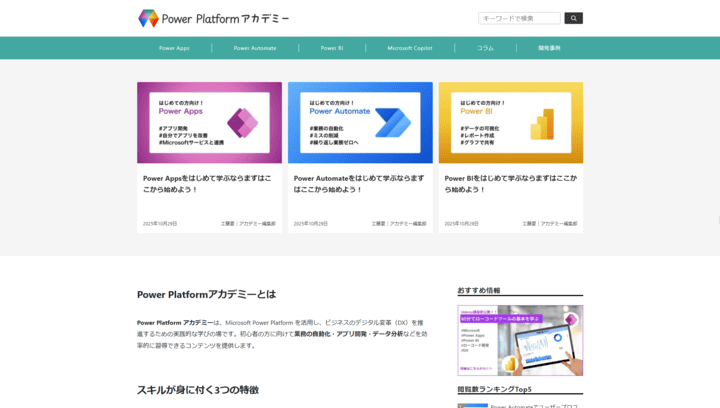Click the 'スキルが身に付く3つの特徴' heading
Screen dimensions: 720x408
(x=198, y=390)
